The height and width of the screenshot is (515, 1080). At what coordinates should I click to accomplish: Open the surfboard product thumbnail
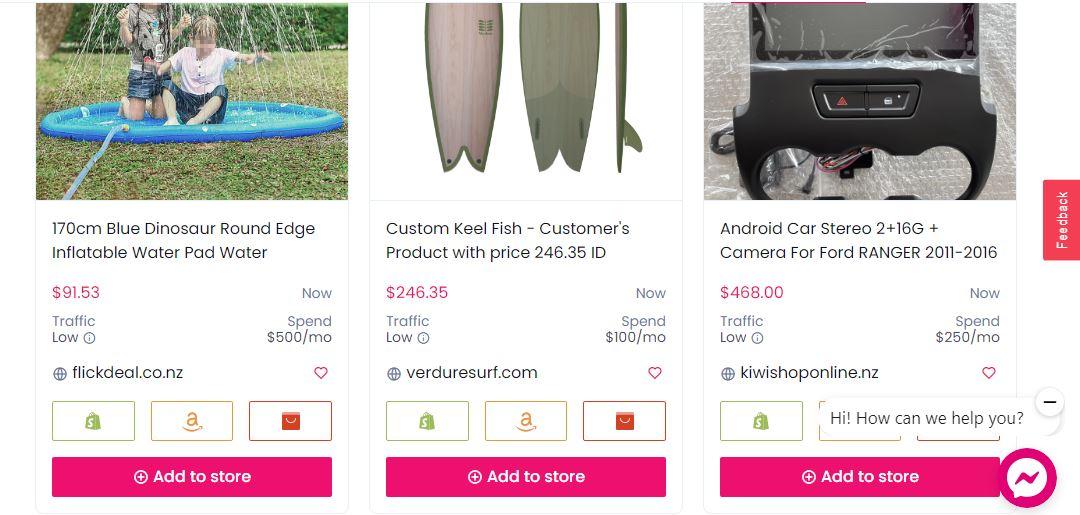point(526,101)
